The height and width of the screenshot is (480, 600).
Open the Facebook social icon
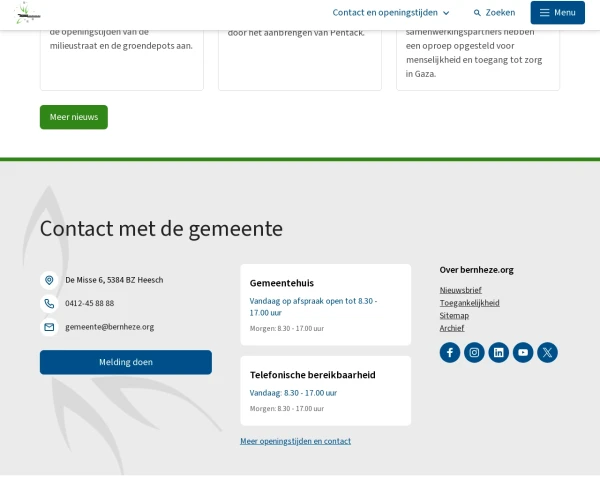(450, 353)
